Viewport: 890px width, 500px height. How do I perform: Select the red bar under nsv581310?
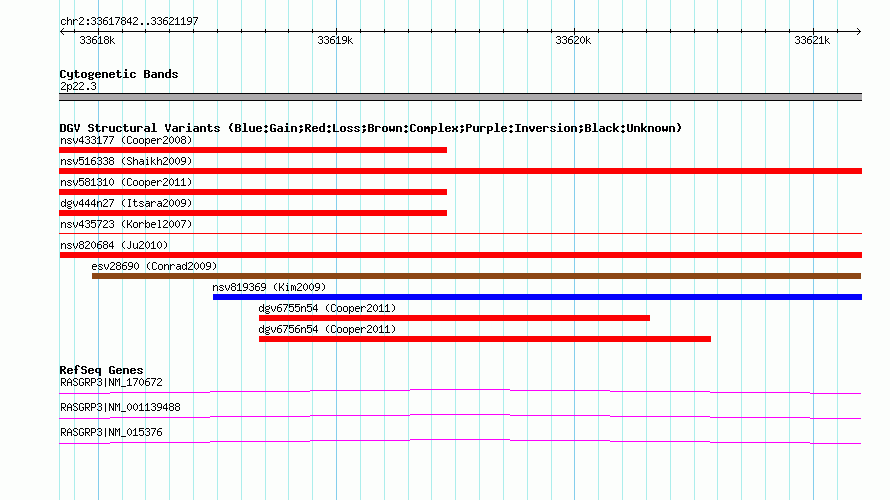tap(253, 192)
